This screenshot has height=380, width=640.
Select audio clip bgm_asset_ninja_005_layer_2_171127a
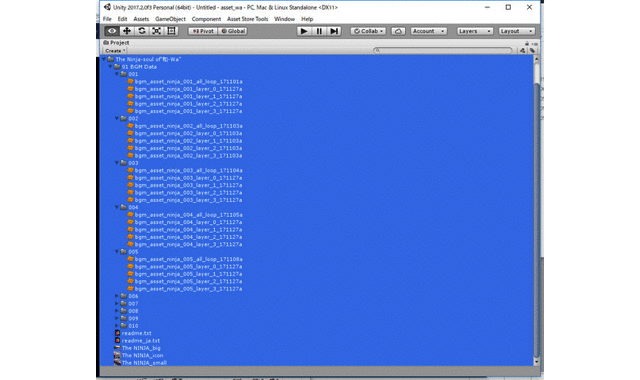(188, 282)
